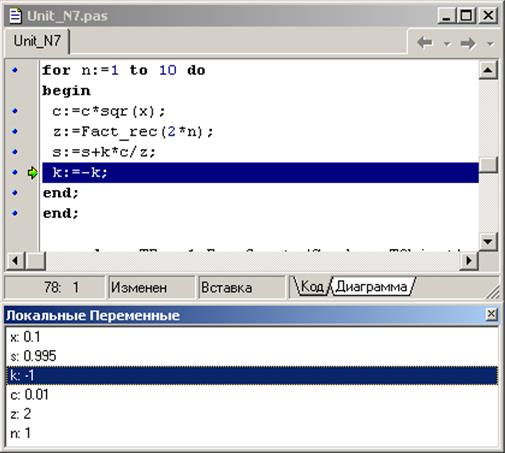Select the variable row z: 2
505x453 pixels.
pyautogui.click(x=252, y=414)
